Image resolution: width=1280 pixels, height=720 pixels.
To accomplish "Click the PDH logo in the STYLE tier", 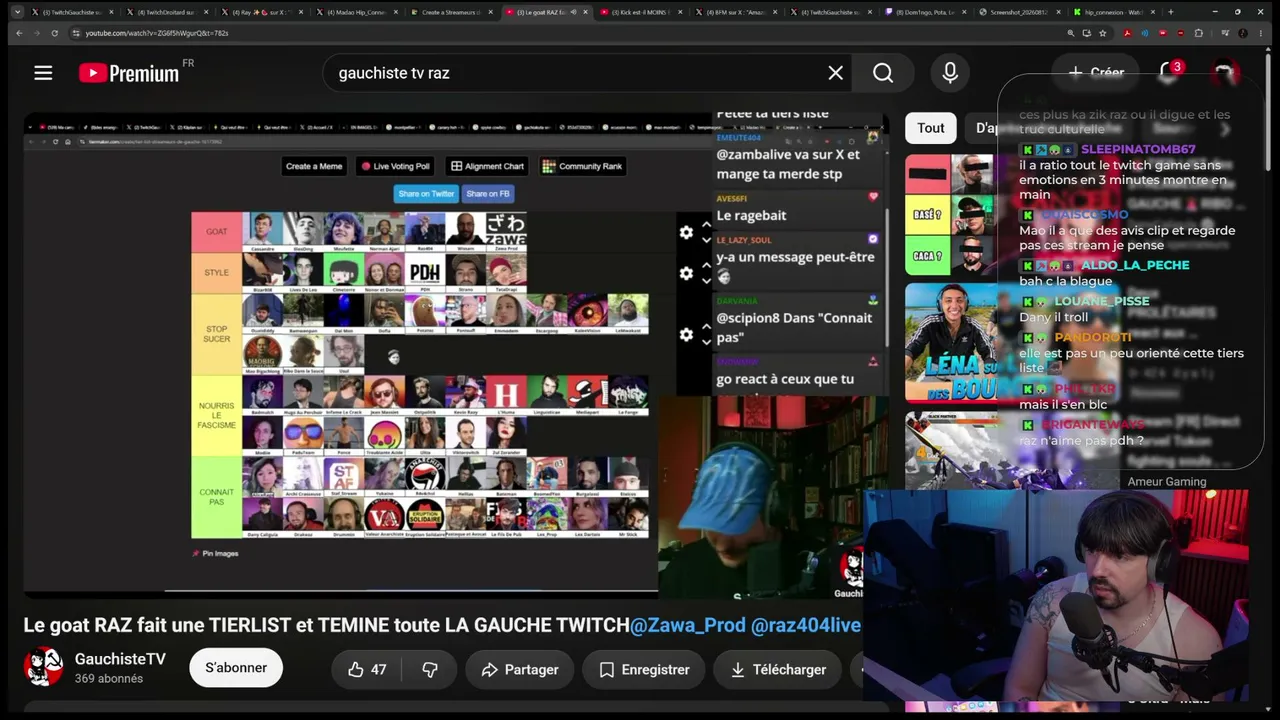I will pos(425,272).
